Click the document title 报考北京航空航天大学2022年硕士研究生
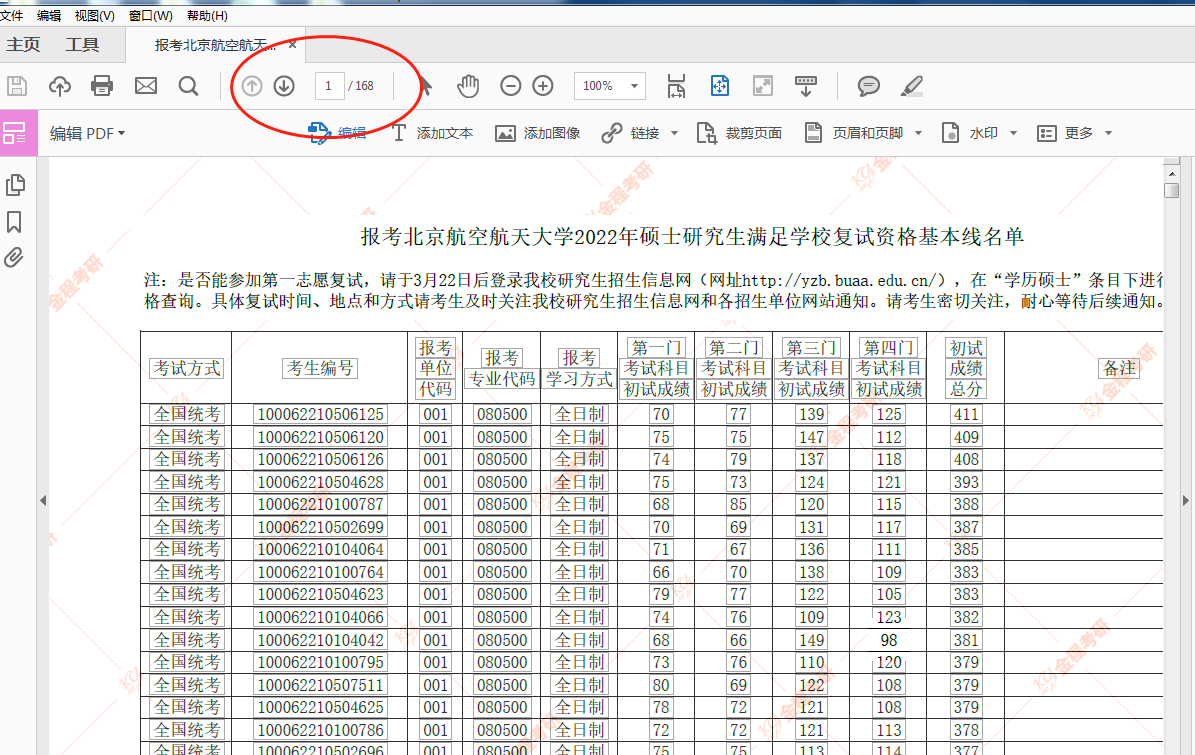1195x755 pixels. (692, 237)
